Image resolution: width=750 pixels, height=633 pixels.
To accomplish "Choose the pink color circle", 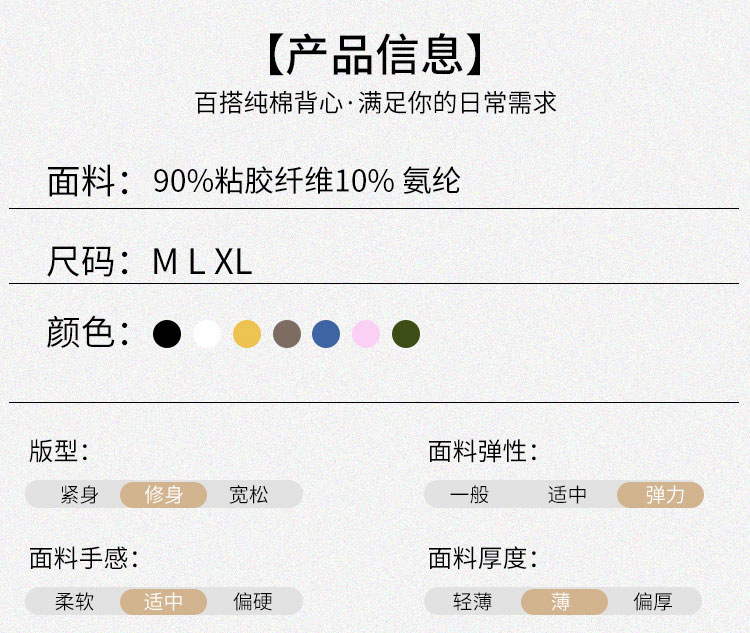I will tap(366, 333).
